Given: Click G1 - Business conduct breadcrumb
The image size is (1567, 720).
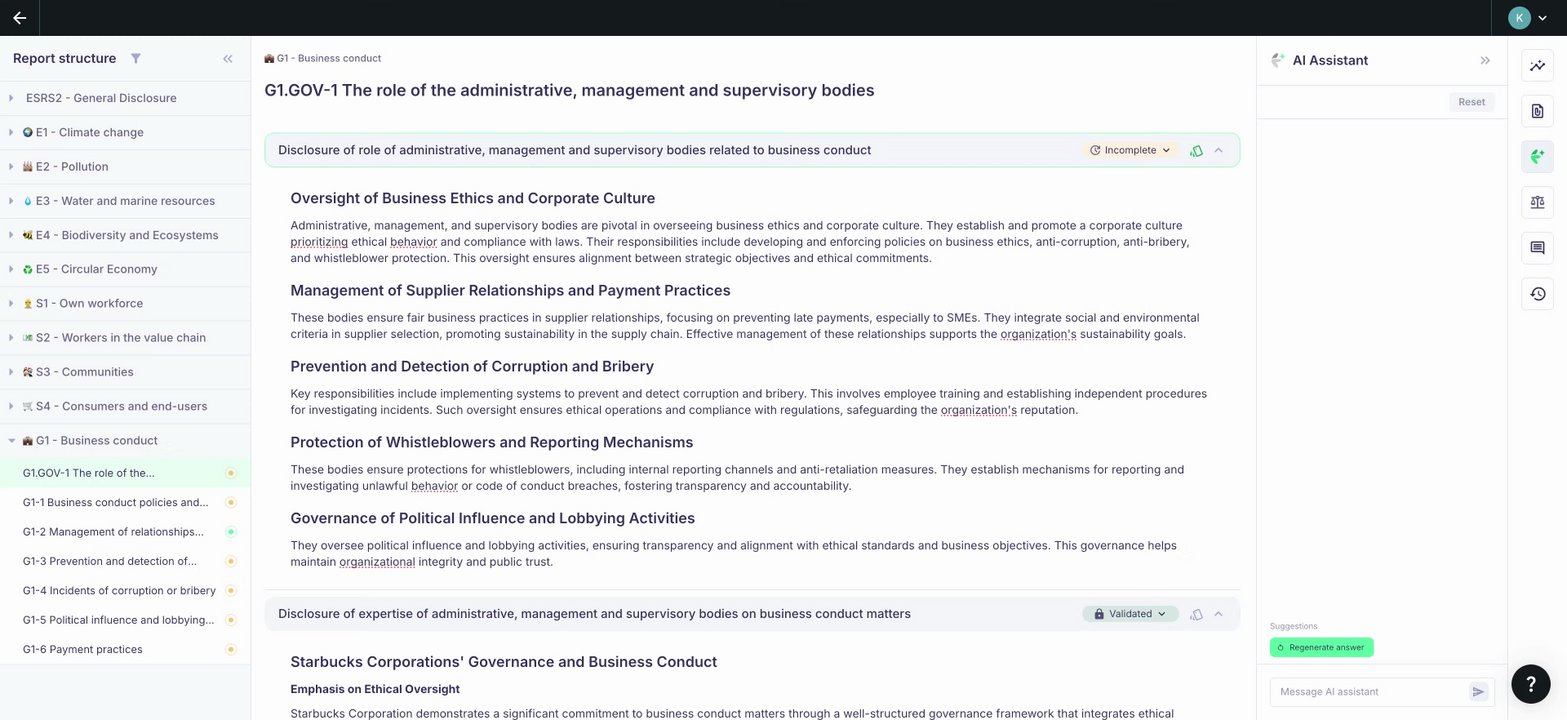Looking at the screenshot, I should 323,58.
